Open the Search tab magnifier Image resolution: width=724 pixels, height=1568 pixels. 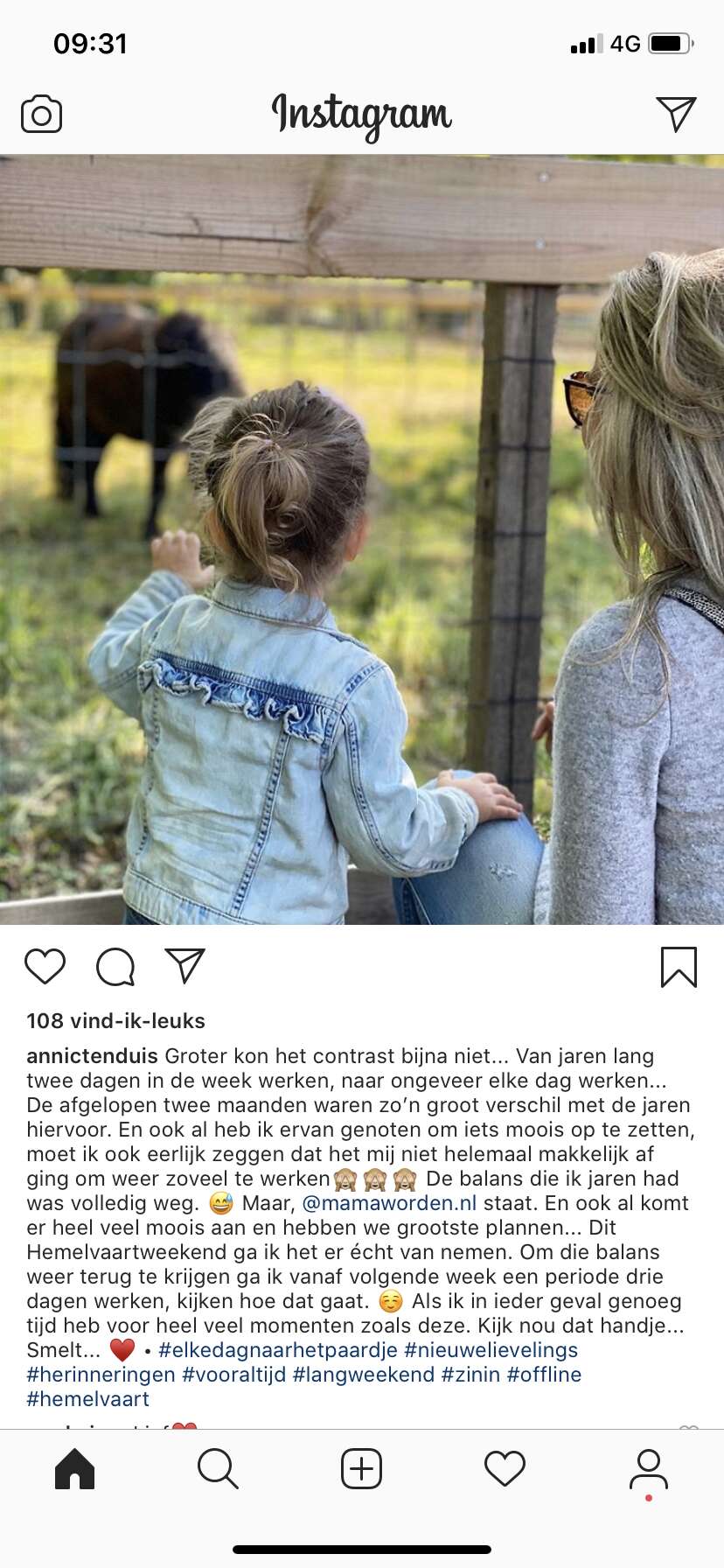click(x=218, y=1468)
